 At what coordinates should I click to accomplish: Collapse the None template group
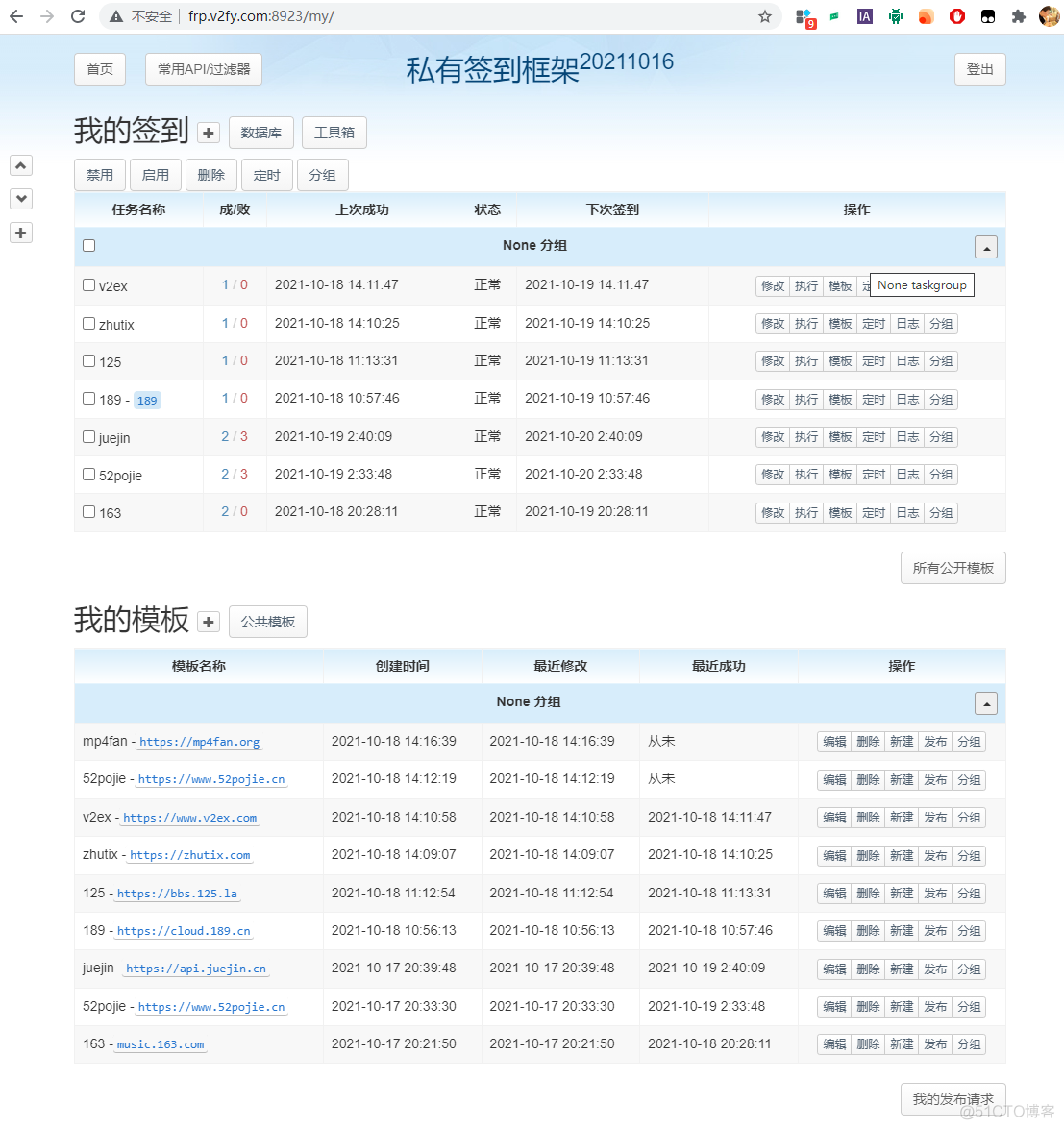click(985, 703)
